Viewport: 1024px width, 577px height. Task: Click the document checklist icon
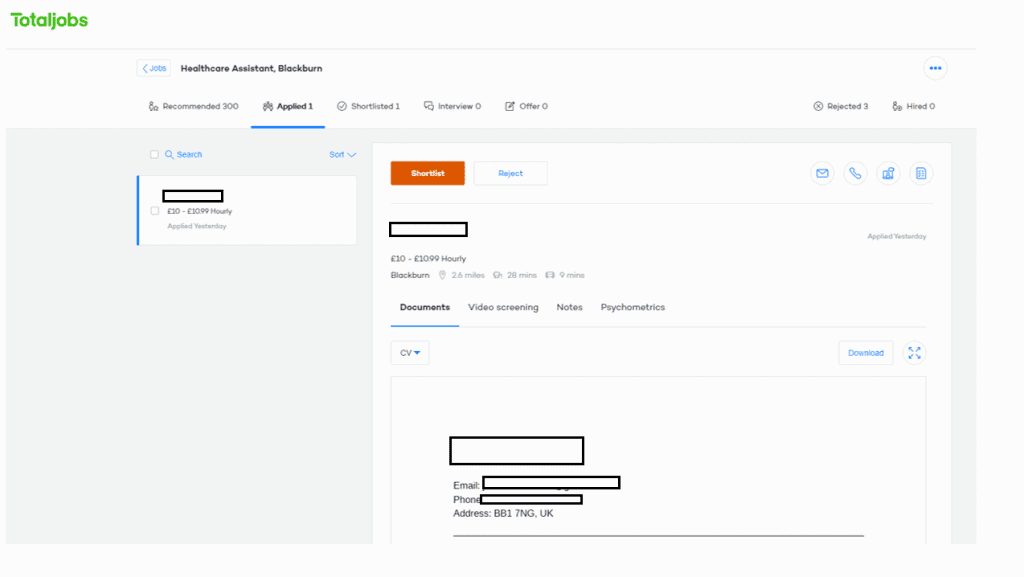921,173
